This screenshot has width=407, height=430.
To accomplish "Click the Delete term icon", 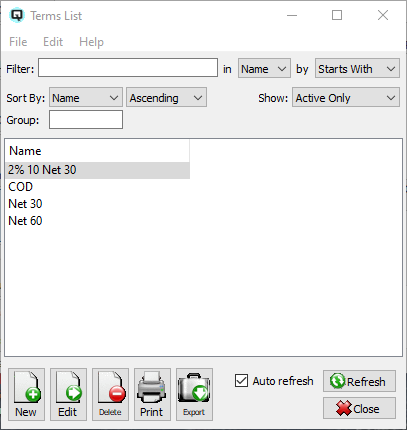I will click(110, 394).
